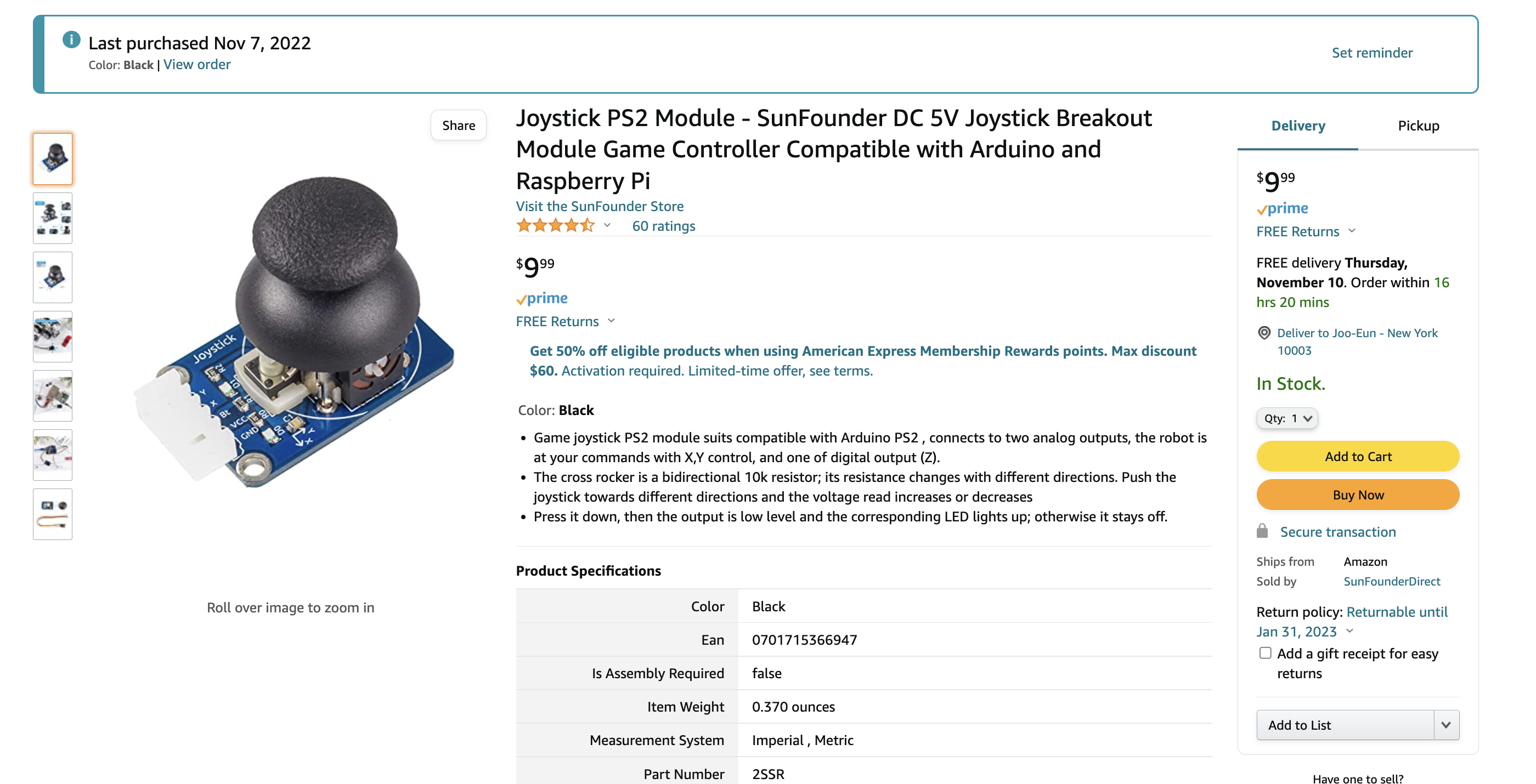The height and width of the screenshot is (784, 1536).
Task: Check the gift receipt checkbox
Action: click(1264, 653)
